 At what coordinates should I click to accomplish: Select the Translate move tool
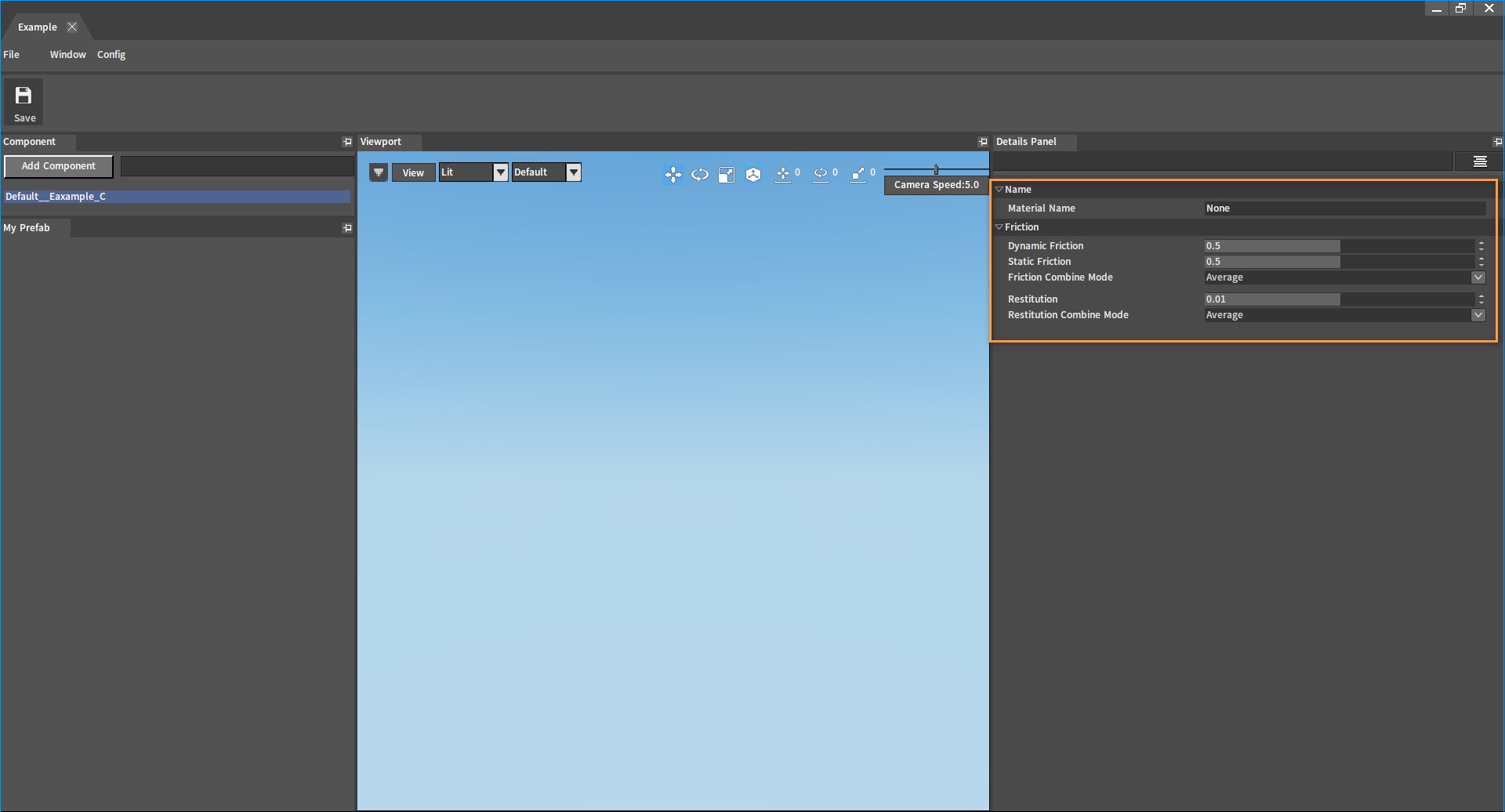click(x=673, y=174)
